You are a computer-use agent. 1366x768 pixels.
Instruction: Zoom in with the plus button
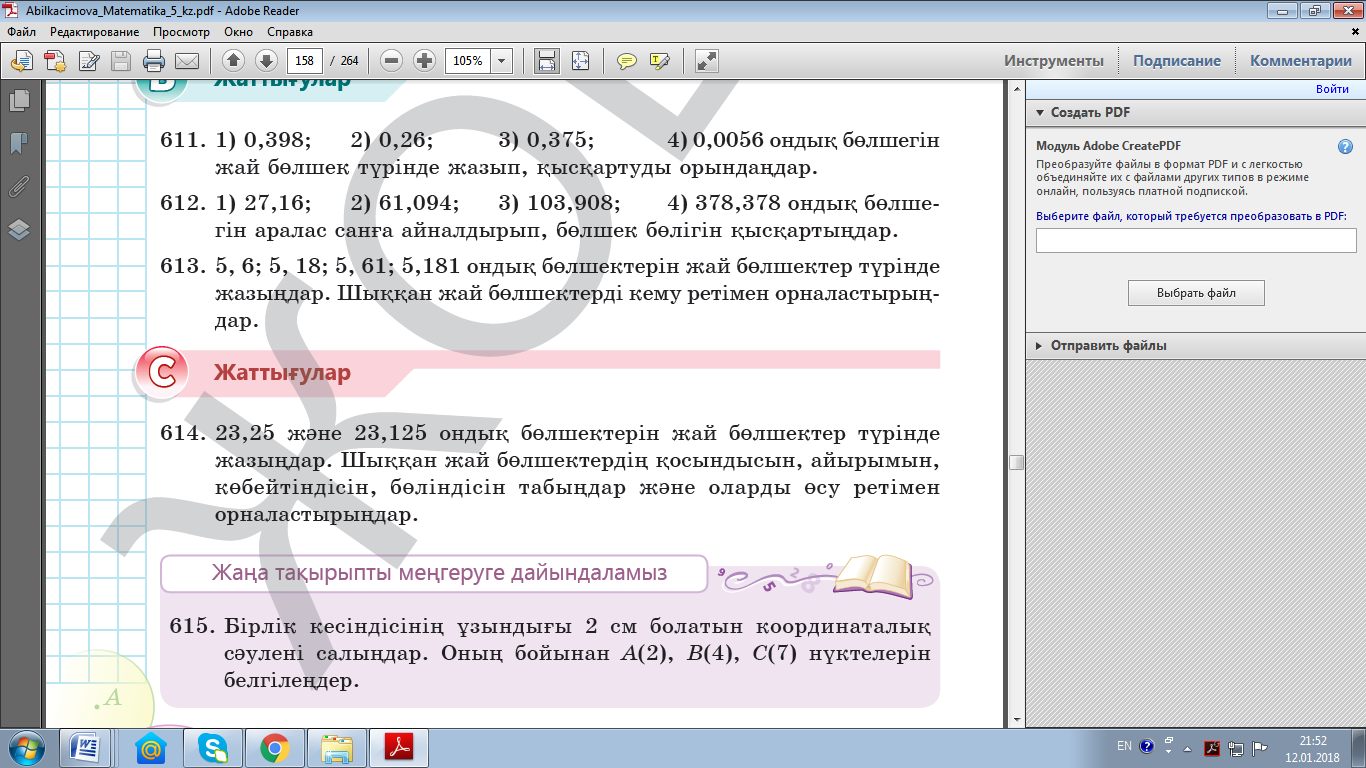point(425,61)
